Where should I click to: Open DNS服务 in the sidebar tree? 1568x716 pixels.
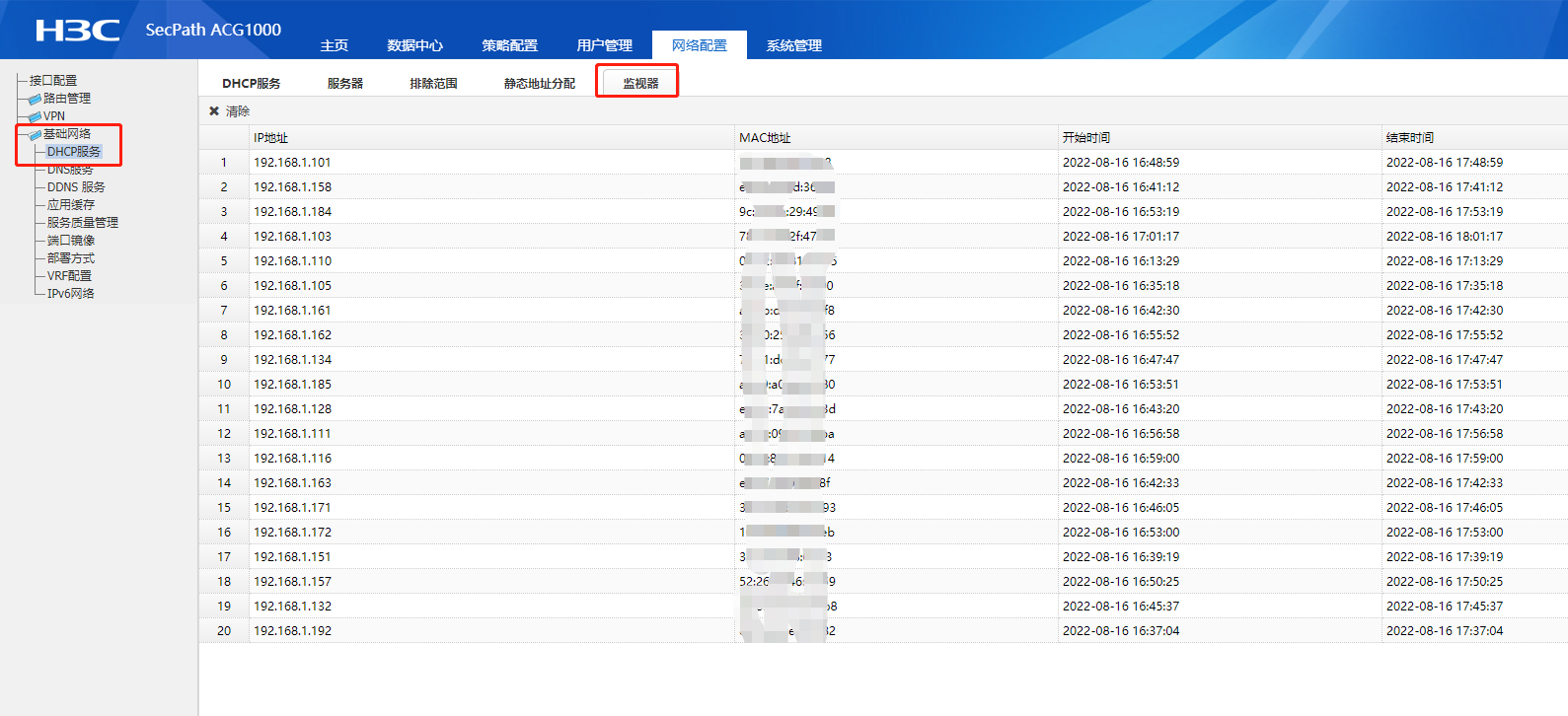point(70,170)
